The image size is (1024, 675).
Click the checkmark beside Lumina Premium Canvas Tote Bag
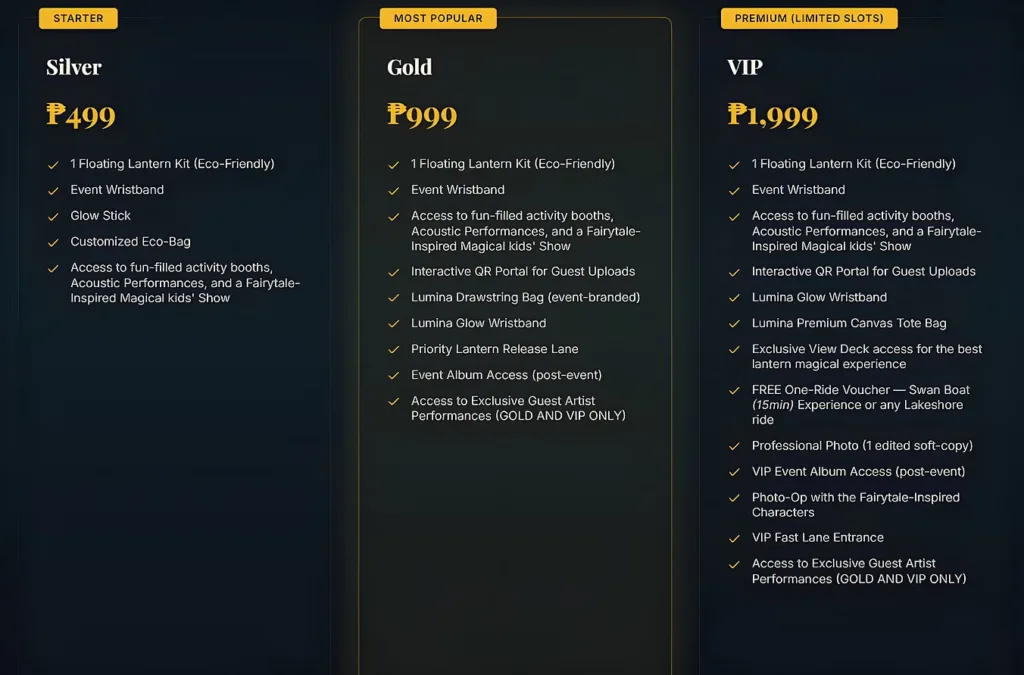735,324
